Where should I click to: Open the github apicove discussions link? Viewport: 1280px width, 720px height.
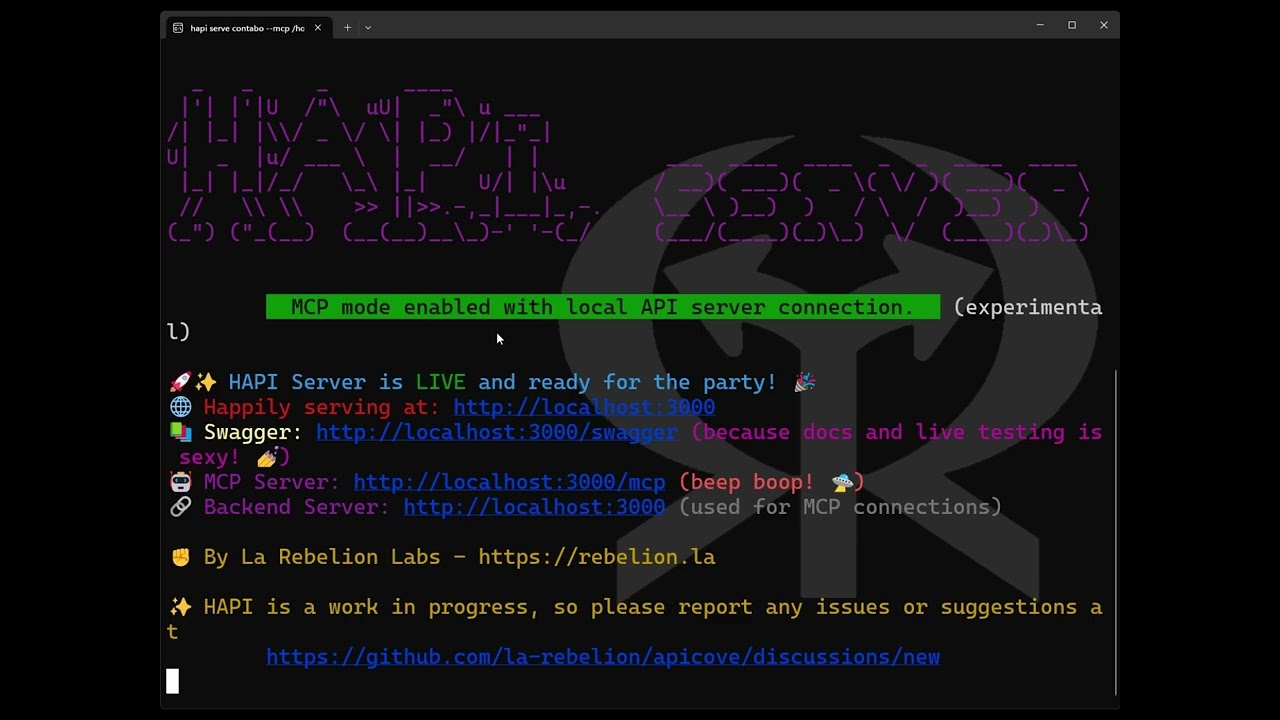click(603, 657)
